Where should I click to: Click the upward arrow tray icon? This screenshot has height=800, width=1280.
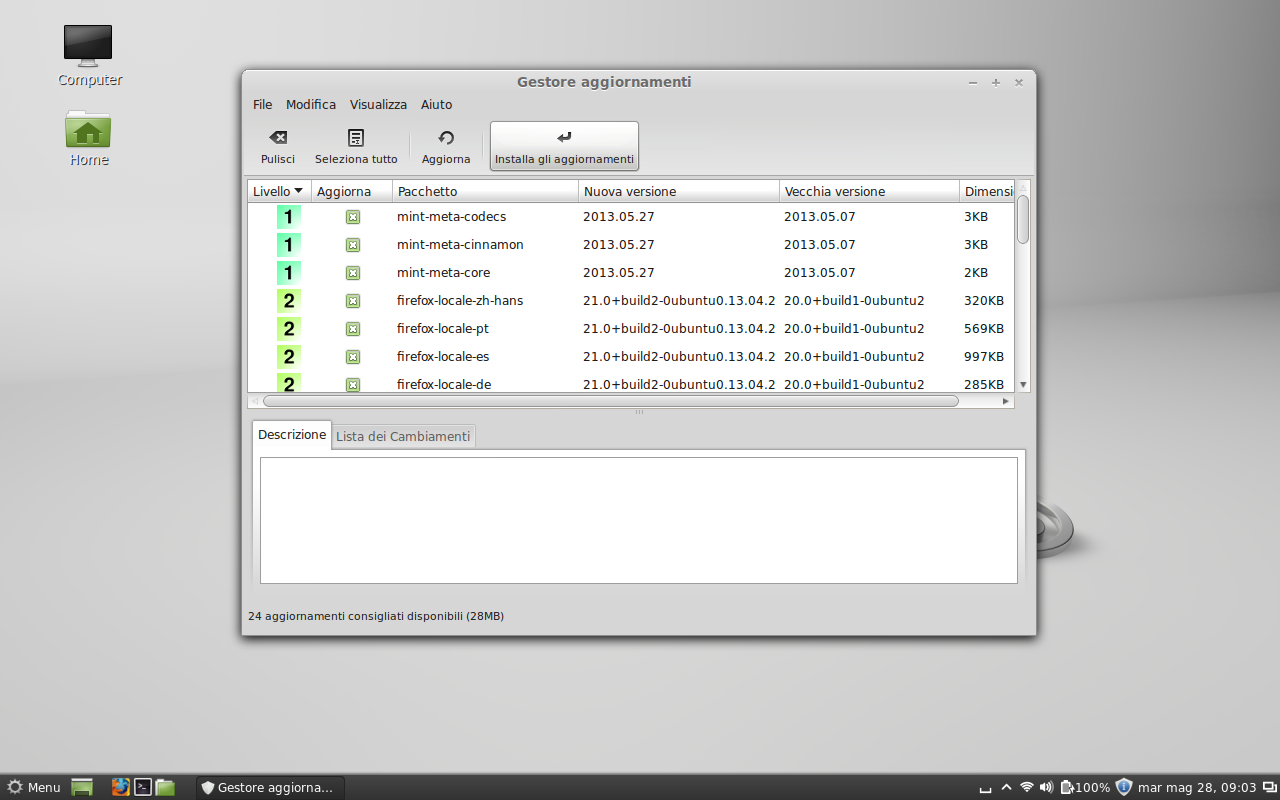coord(1006,787)
